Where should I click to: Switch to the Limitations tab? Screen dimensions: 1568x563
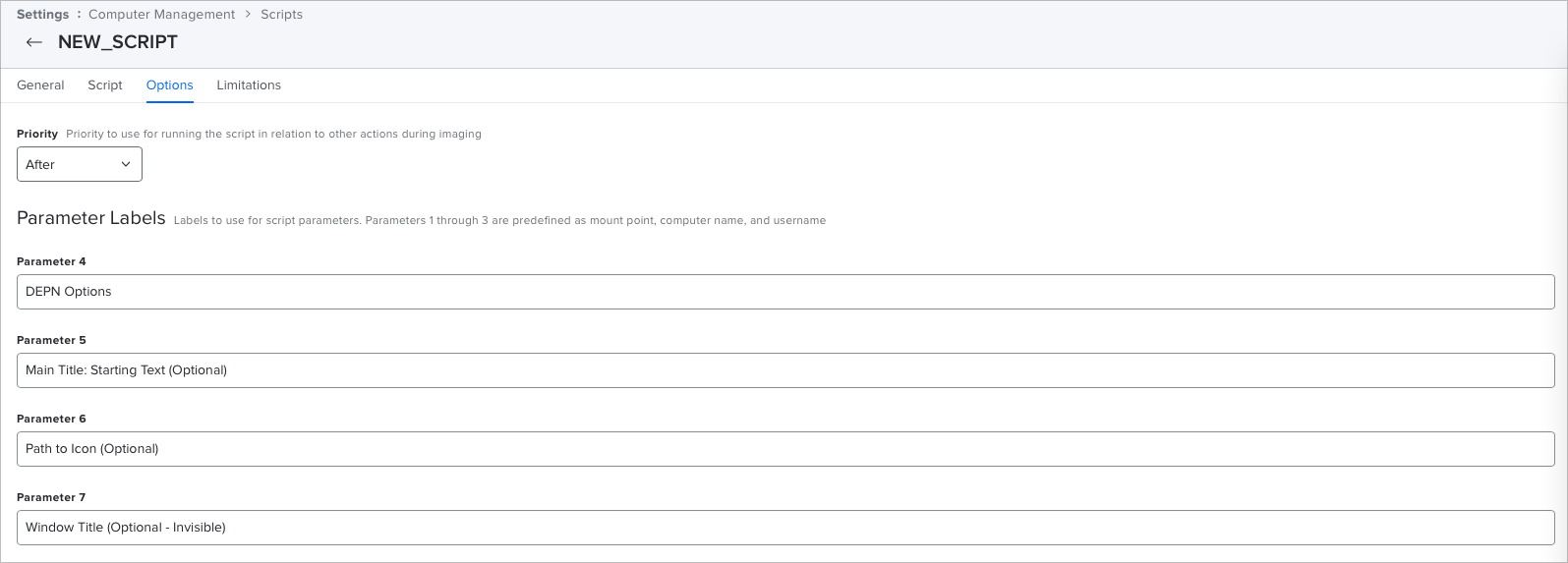tap(249, 85)
